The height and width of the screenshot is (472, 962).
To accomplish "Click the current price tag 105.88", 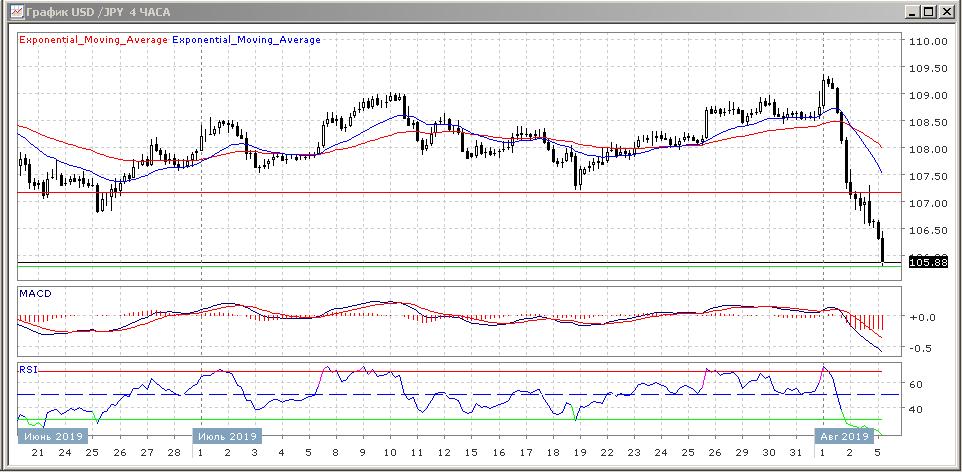I will tap(925, 262).
